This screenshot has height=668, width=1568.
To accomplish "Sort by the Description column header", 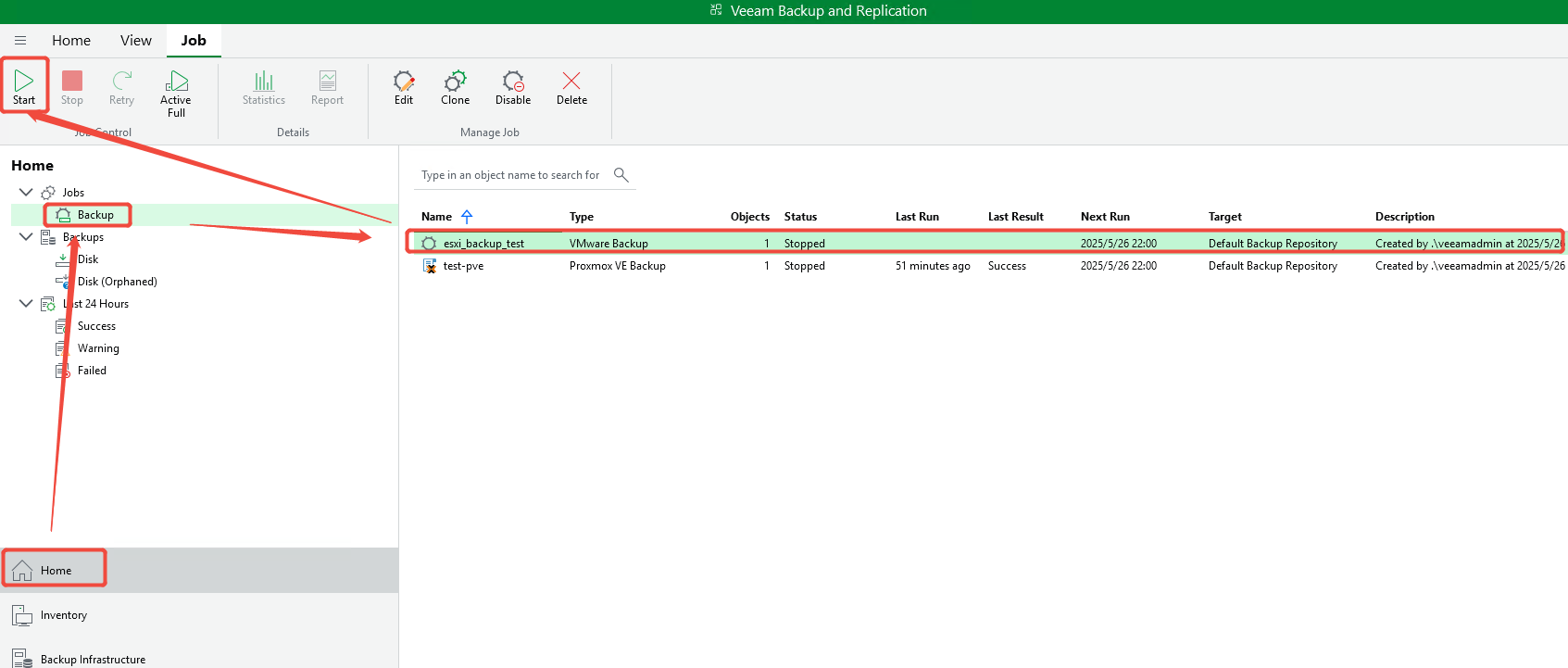I will point(1404,217).
